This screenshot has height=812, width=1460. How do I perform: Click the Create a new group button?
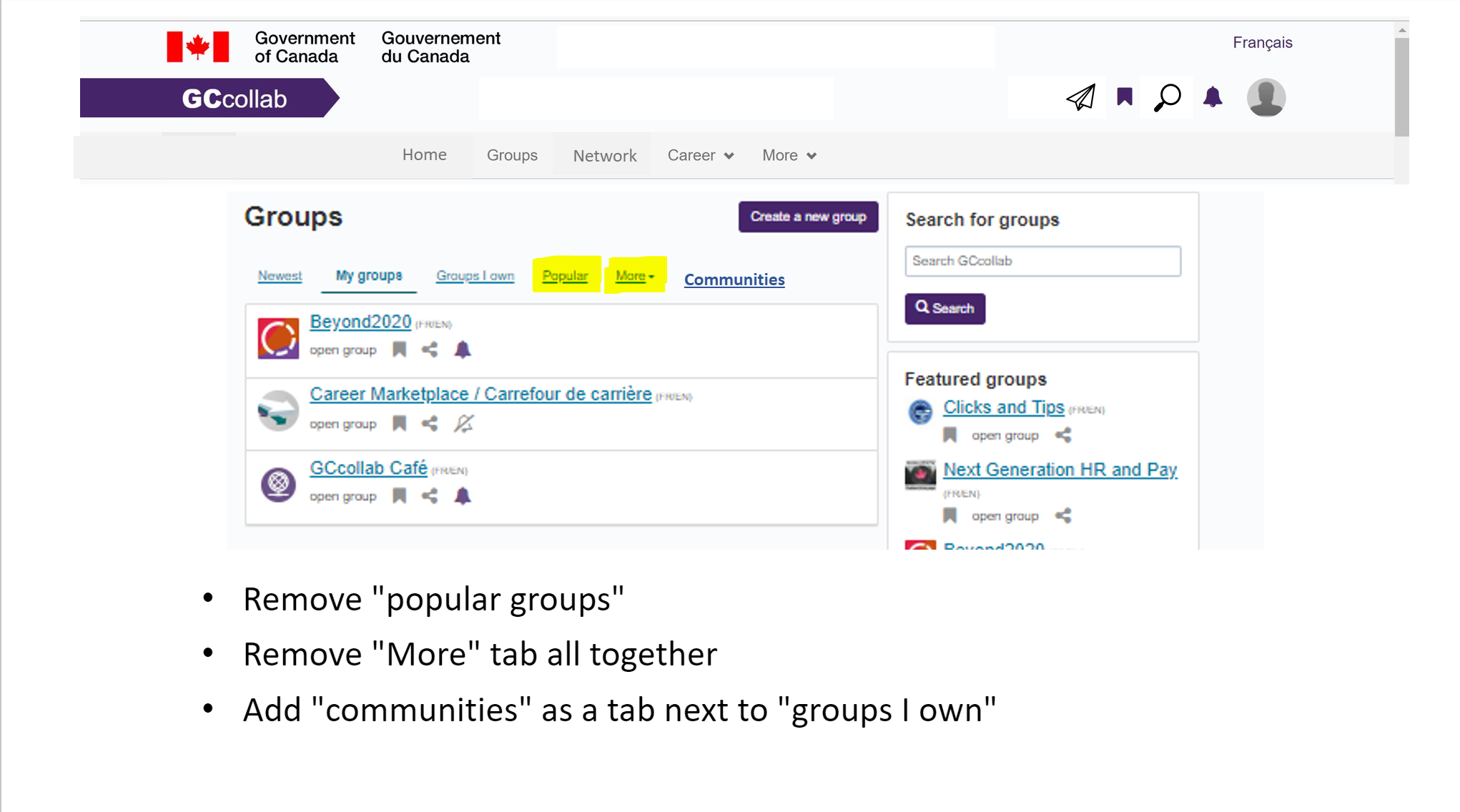pos(808,217)
